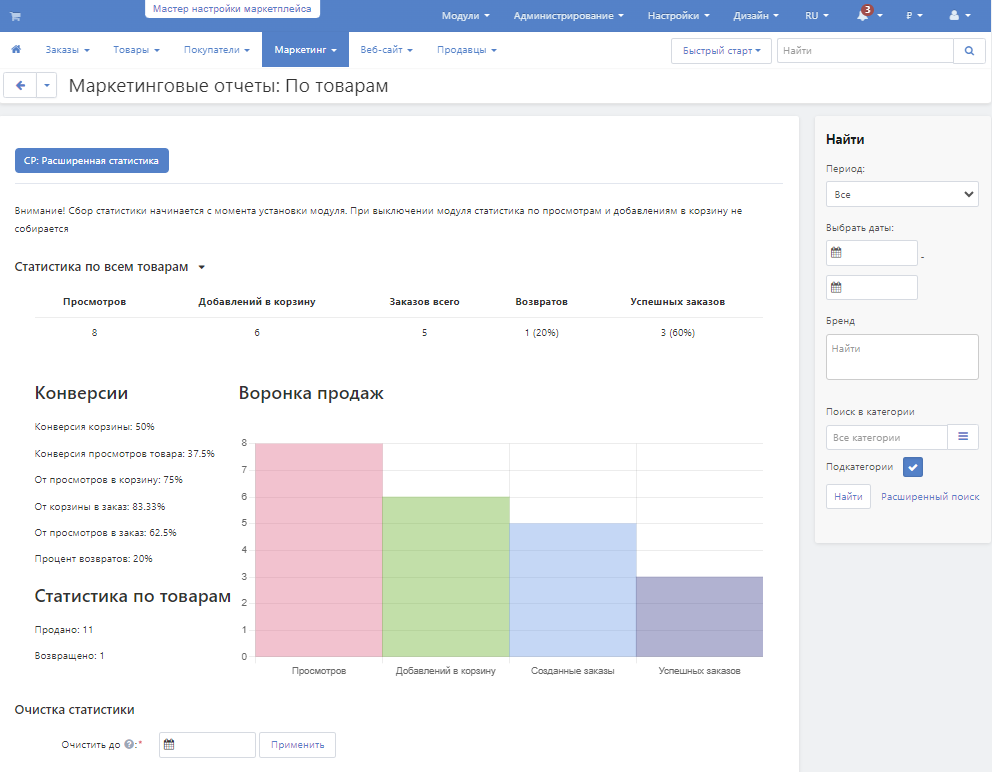The width and height of the screenshot is (992, 772).
Task: Toggle the Подкатегории checkbox
Action: [912, 467]
